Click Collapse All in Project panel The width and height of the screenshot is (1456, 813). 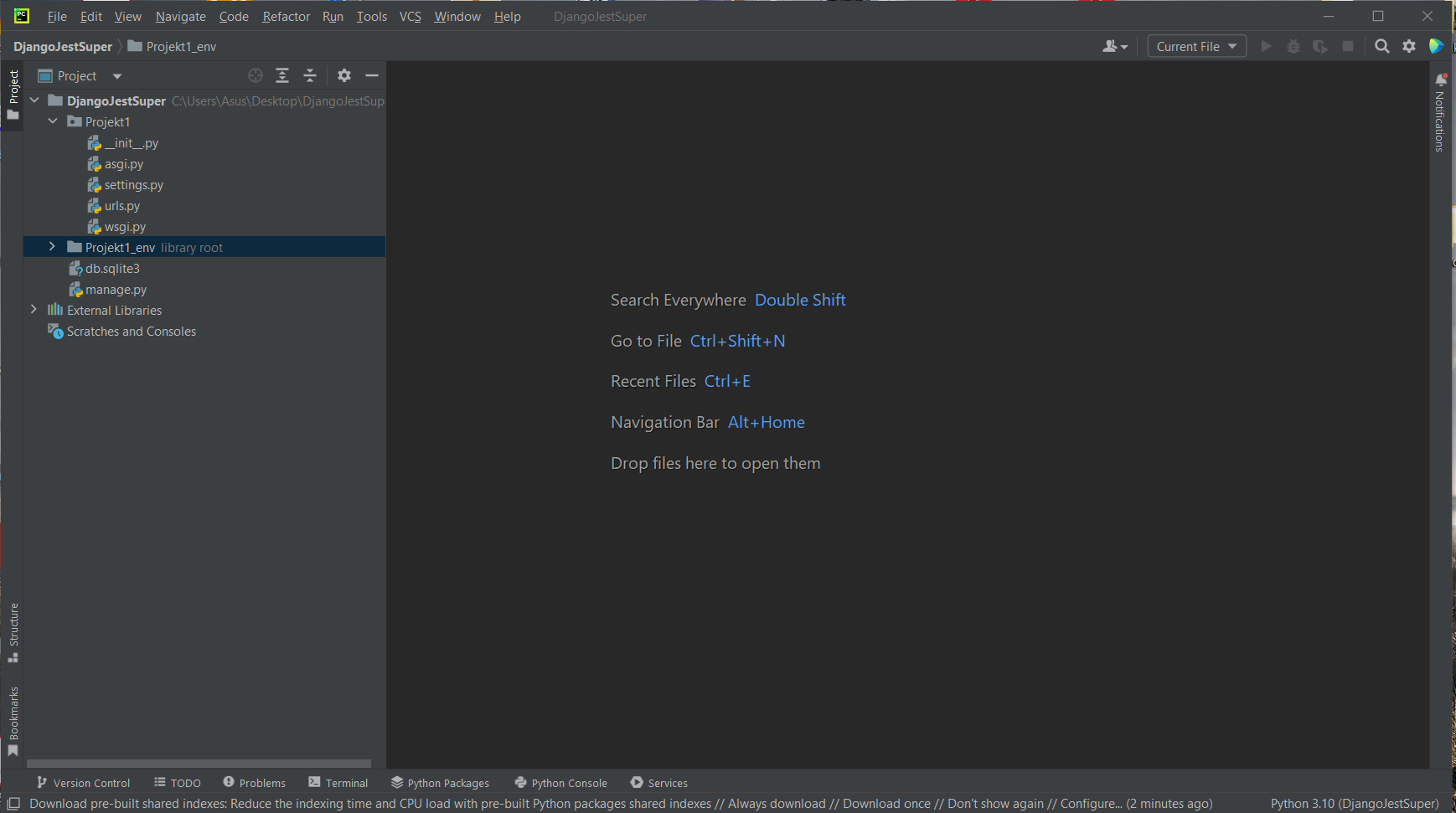pos(310,75)
